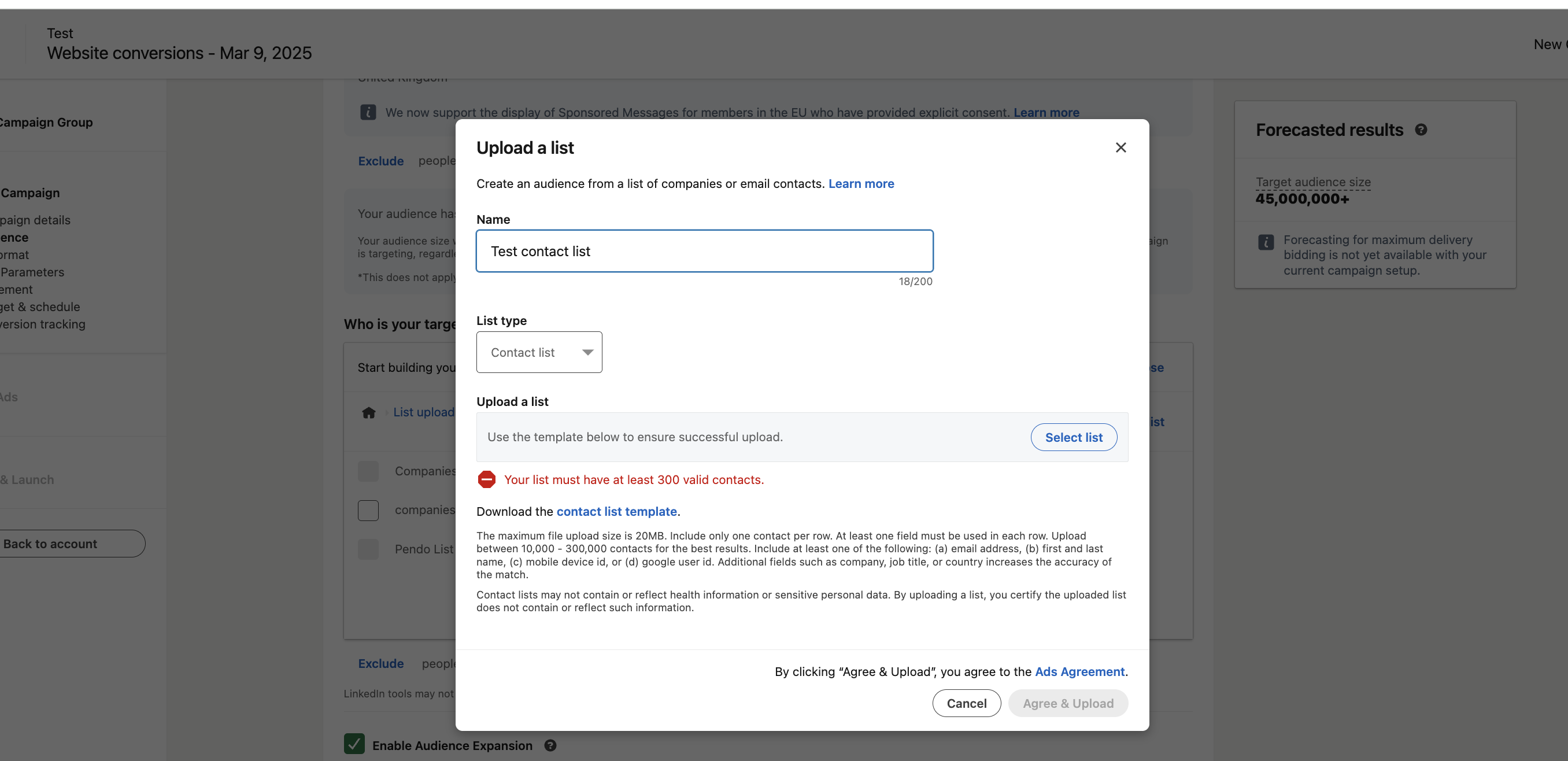Open the Ads Agreement link
1568x761 pixels.
point(1079,671)
